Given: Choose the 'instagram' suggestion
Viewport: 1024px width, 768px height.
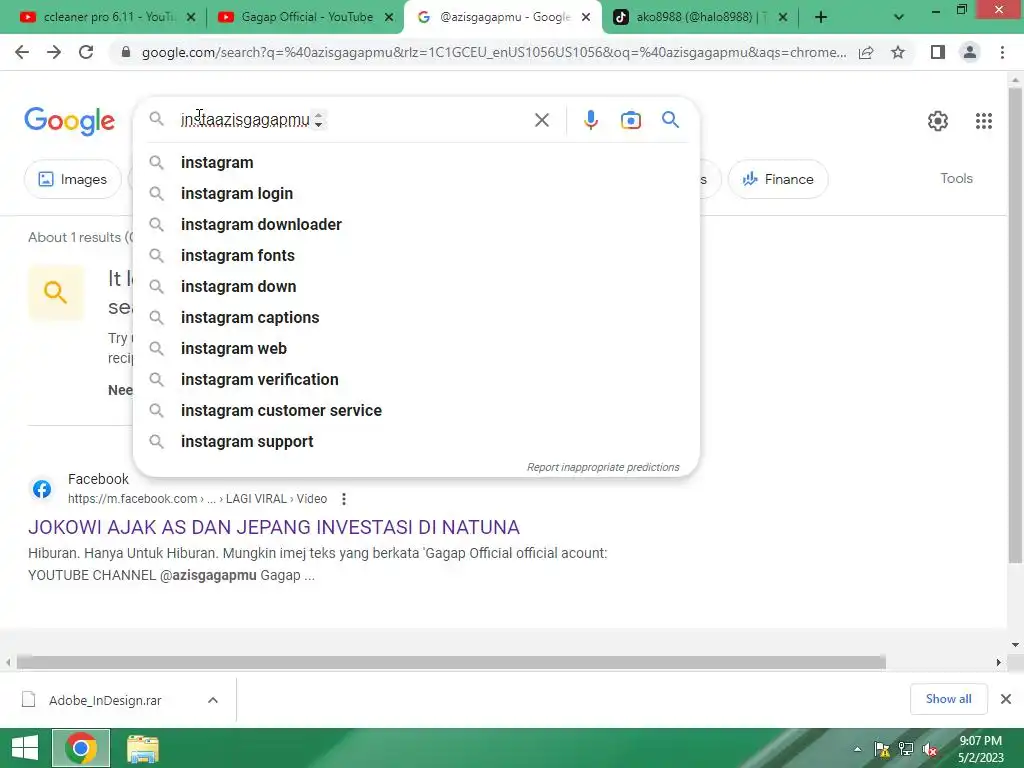Looking at the screenshot, I should [x=417, y=163].
